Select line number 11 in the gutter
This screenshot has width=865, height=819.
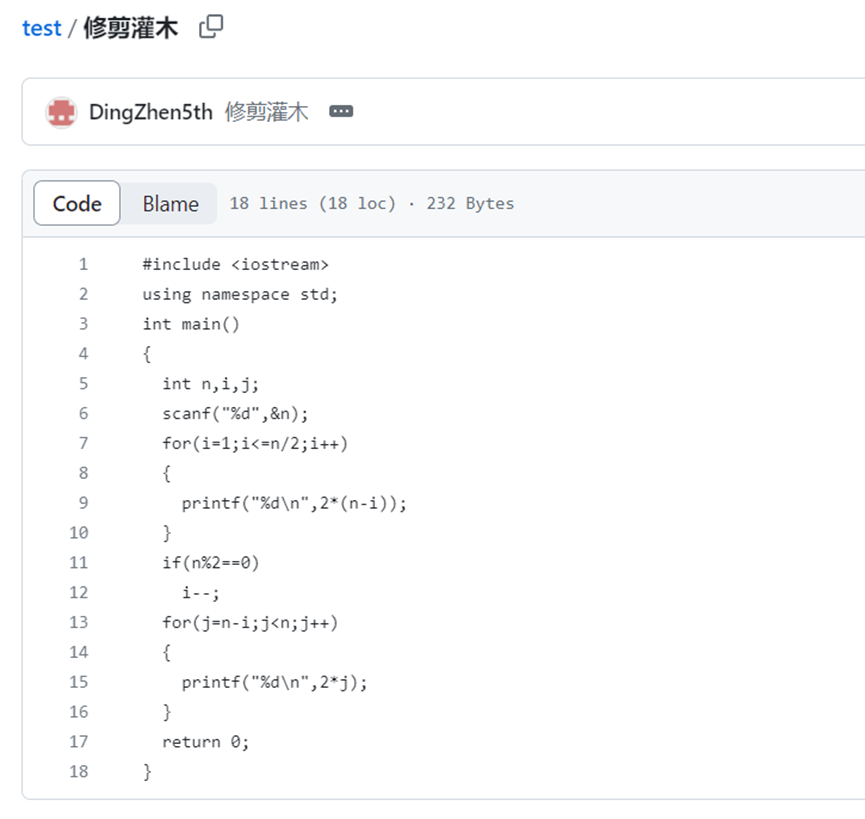[79, 563]
